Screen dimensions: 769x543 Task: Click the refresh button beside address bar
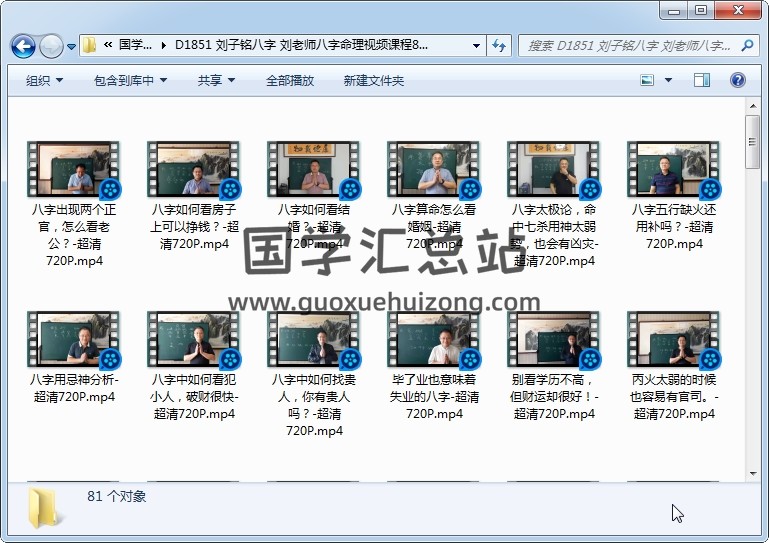(x=499, y=46)
